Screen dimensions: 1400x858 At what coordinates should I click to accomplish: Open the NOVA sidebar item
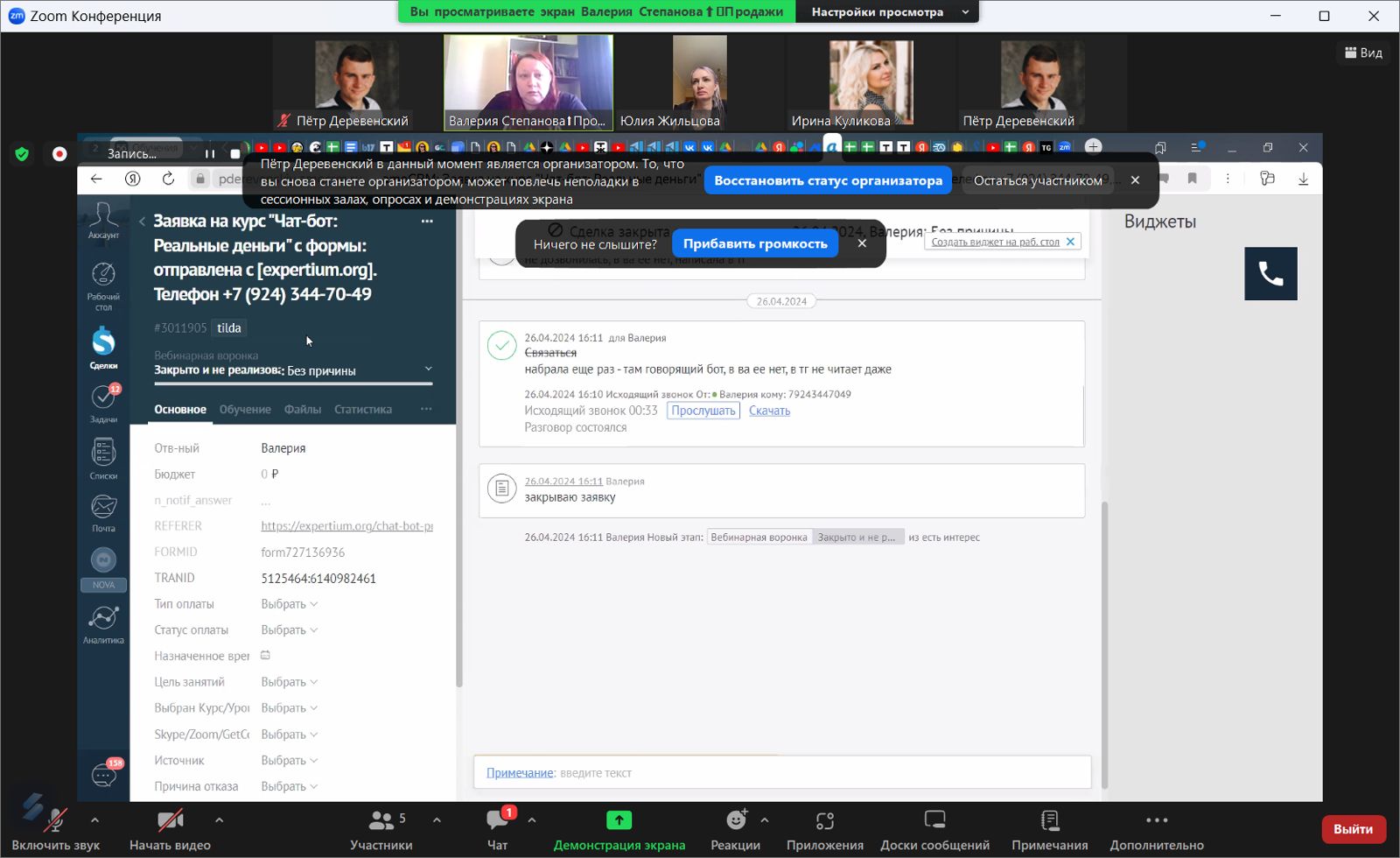tap(103, 569)
